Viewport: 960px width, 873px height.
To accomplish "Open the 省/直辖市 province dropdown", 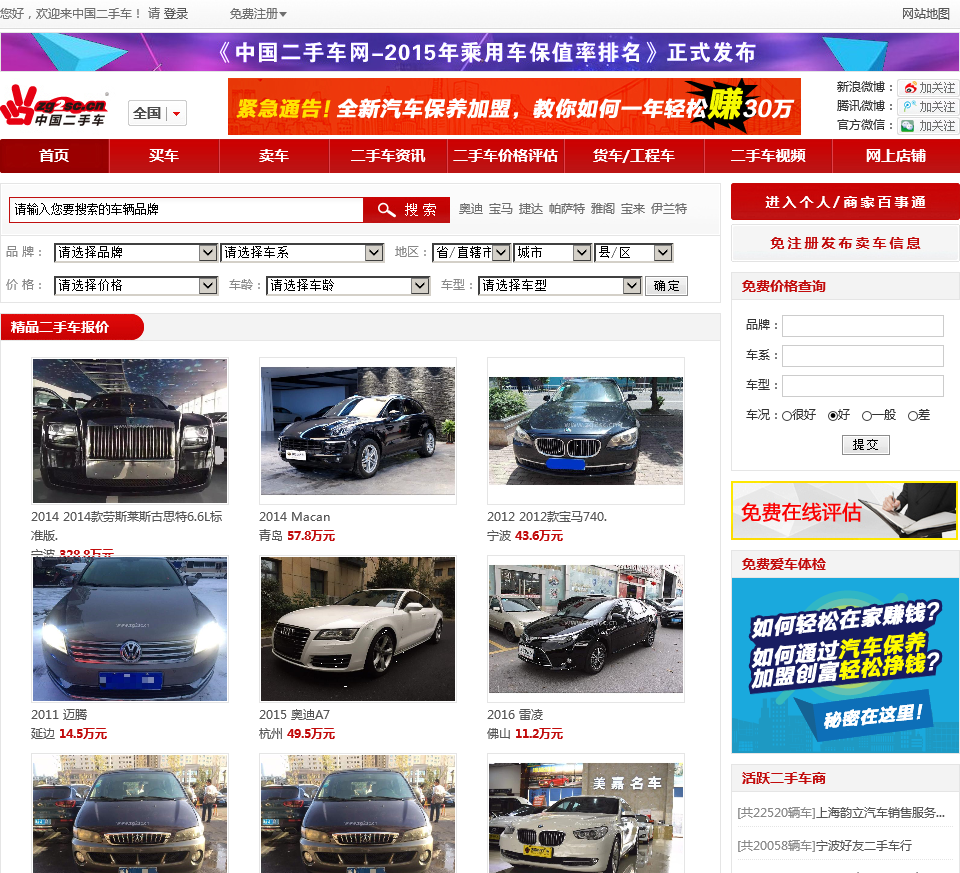I will [471, 252].
